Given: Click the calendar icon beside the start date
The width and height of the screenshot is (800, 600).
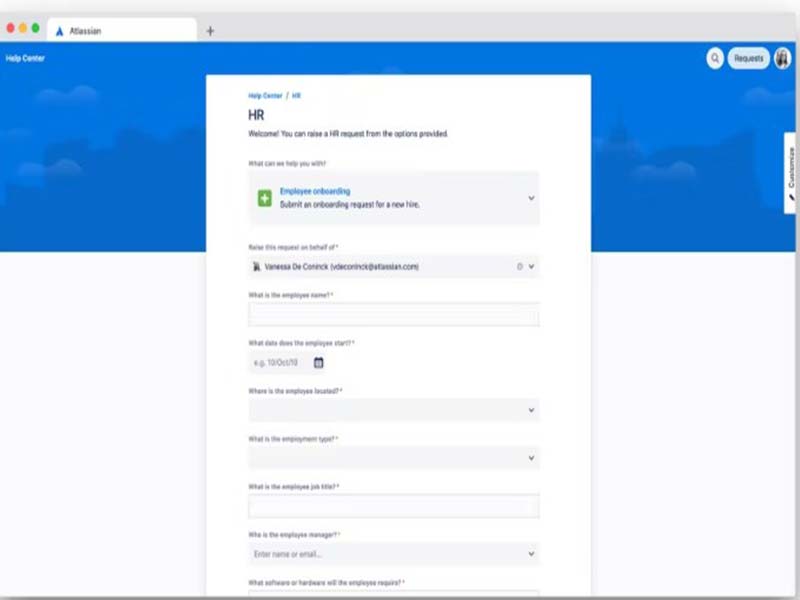Looking at the screenshot, I should point(320,363).
